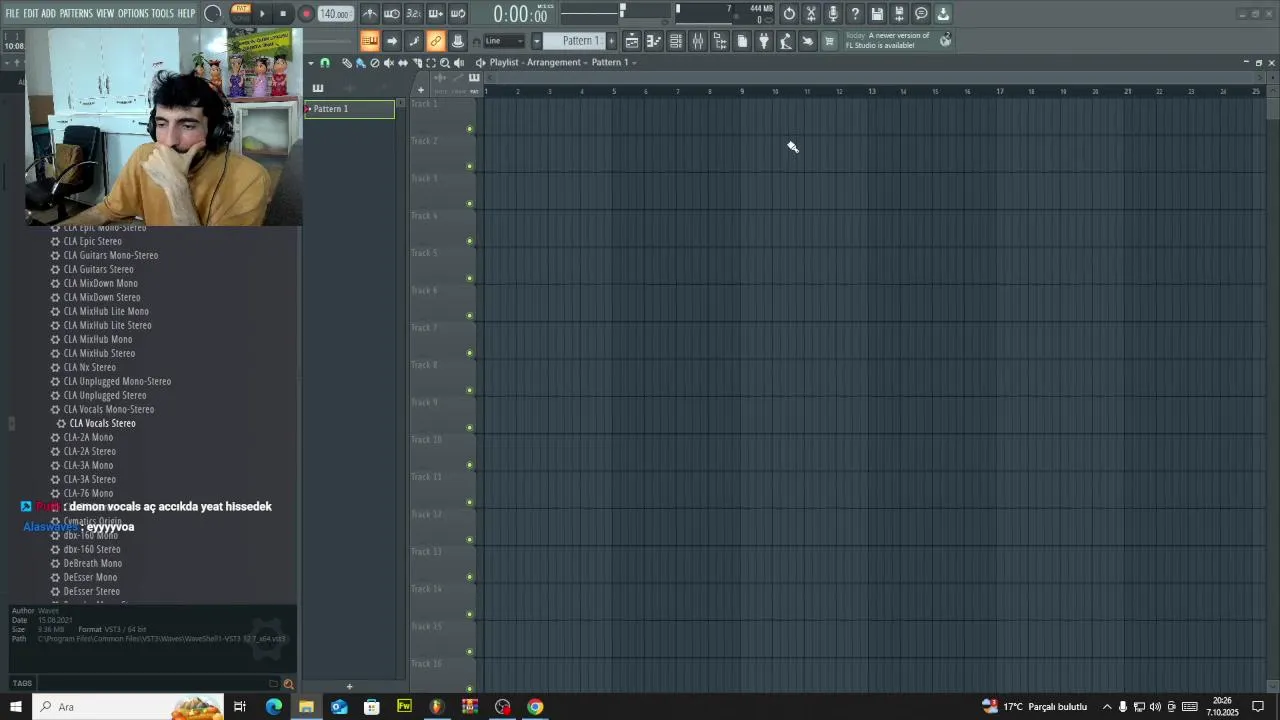Click the add new pattern plus button
Image resolution: width=1280 pixels, height=720 pixels.
(611, 41)
